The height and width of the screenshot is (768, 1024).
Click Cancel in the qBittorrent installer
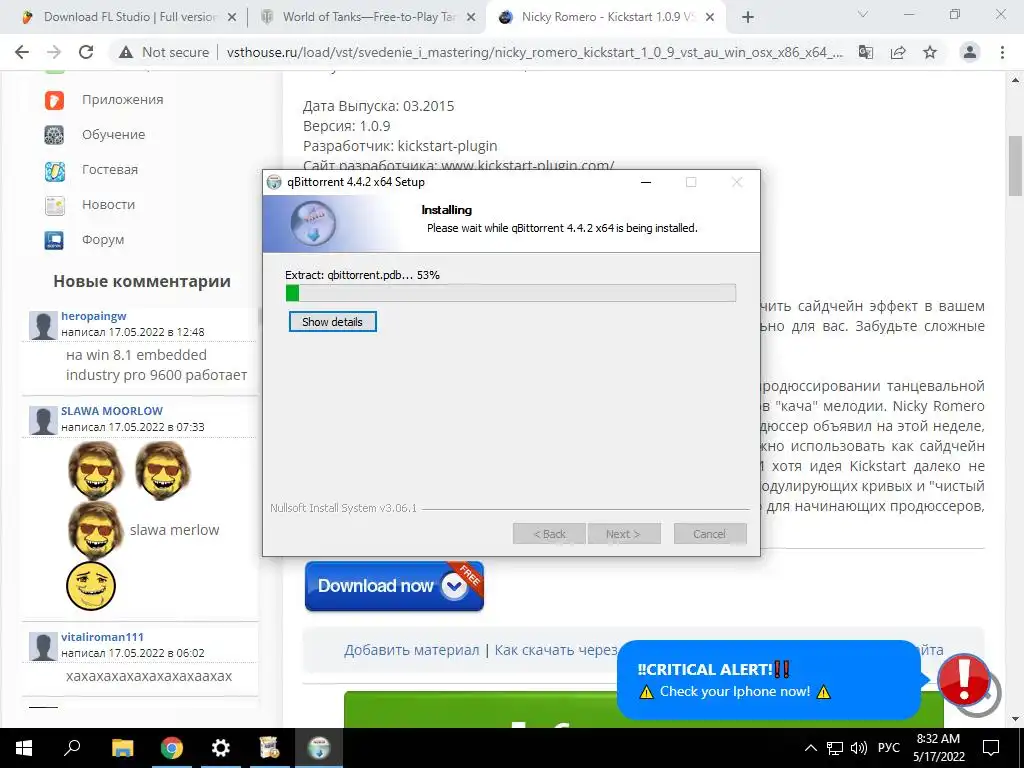click(x=710, y=534)
